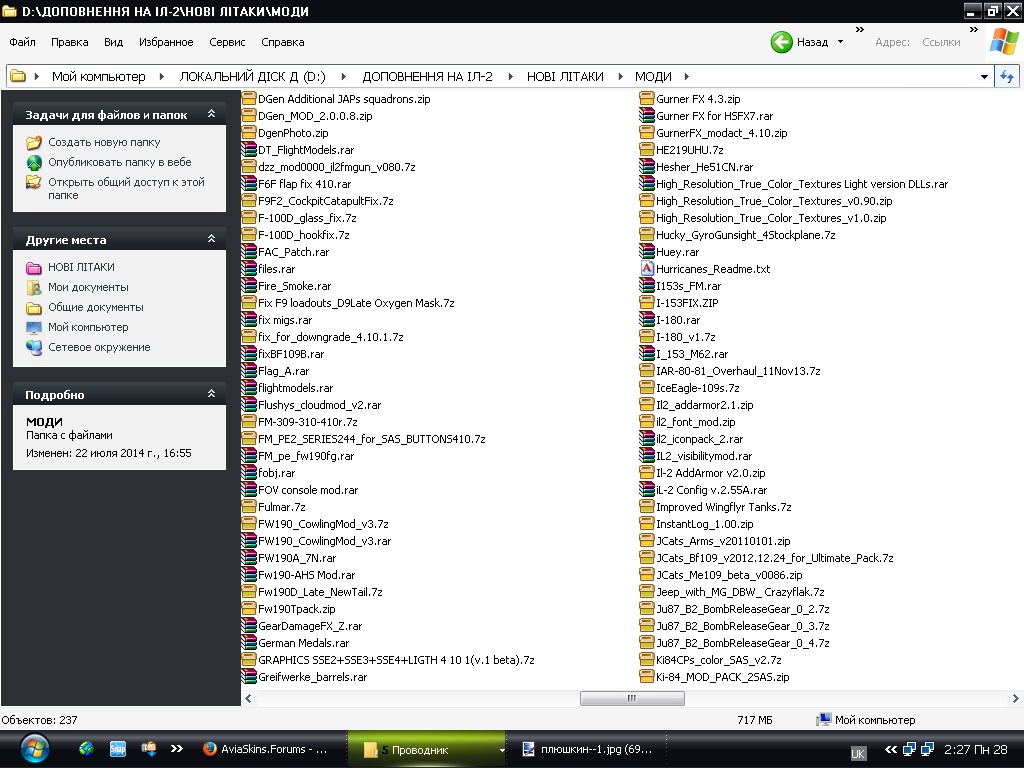Select the I-153FIX.ZIP file icon
The width and height of the screenshot is (1024, 768).
click(x=647, y=302)
